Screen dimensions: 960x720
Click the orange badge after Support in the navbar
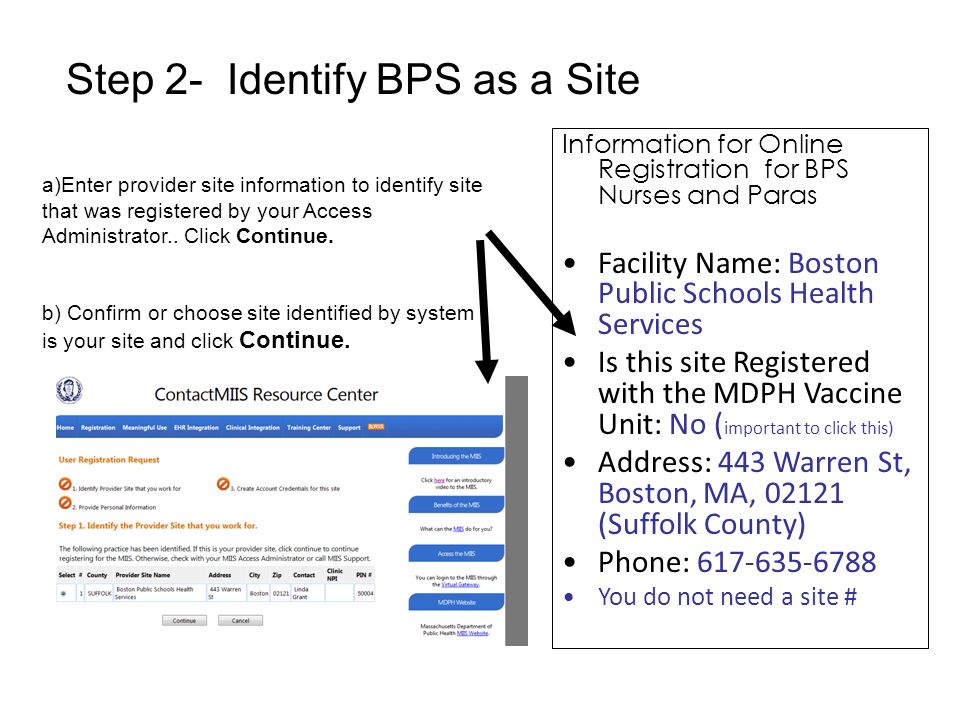[x=376, y=427]
